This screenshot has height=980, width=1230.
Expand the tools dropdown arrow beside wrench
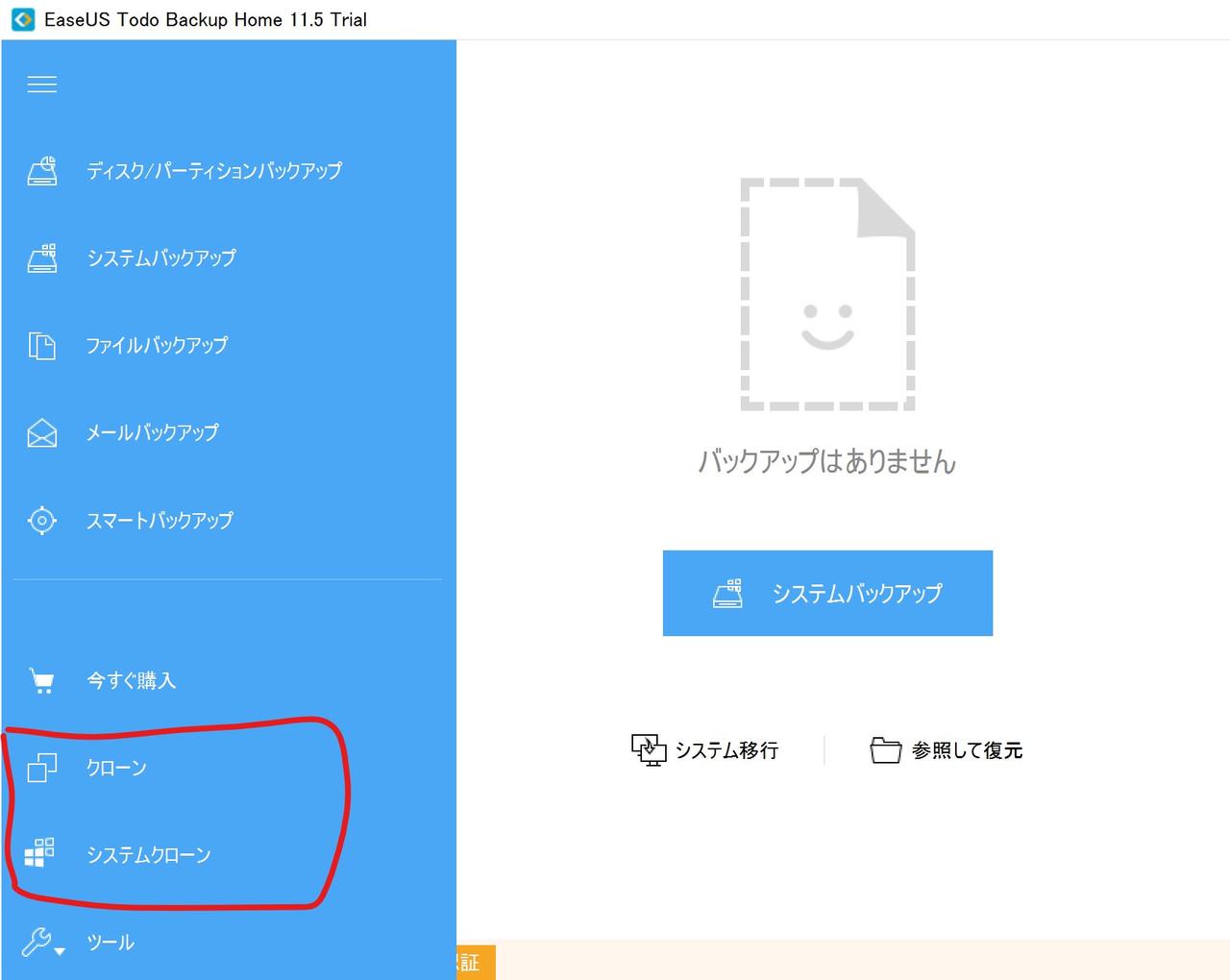[x=60, y=952]
